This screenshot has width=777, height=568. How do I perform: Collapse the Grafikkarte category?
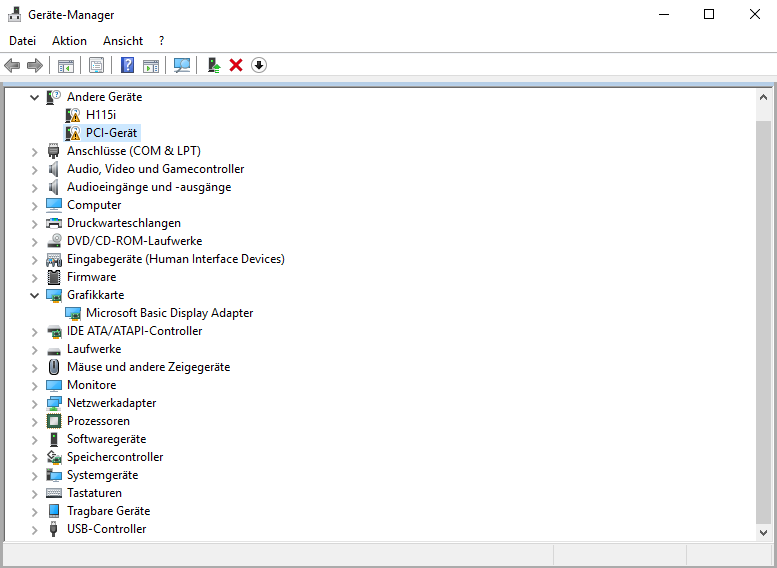coord(34,295)
